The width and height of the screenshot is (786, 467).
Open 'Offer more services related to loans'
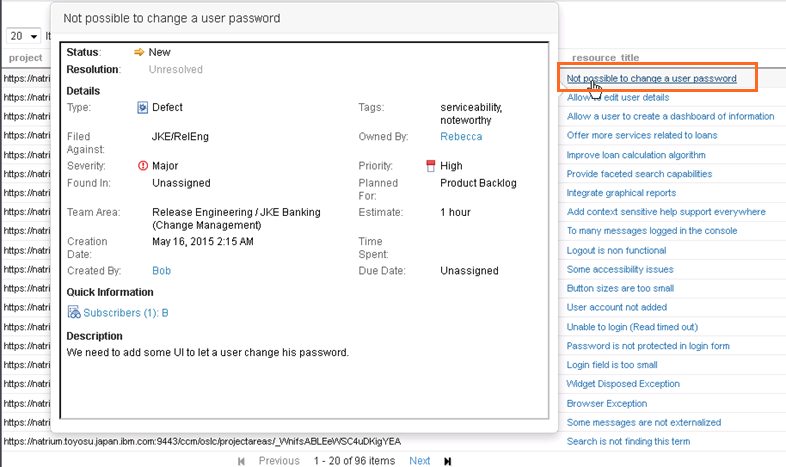[642, 135]
